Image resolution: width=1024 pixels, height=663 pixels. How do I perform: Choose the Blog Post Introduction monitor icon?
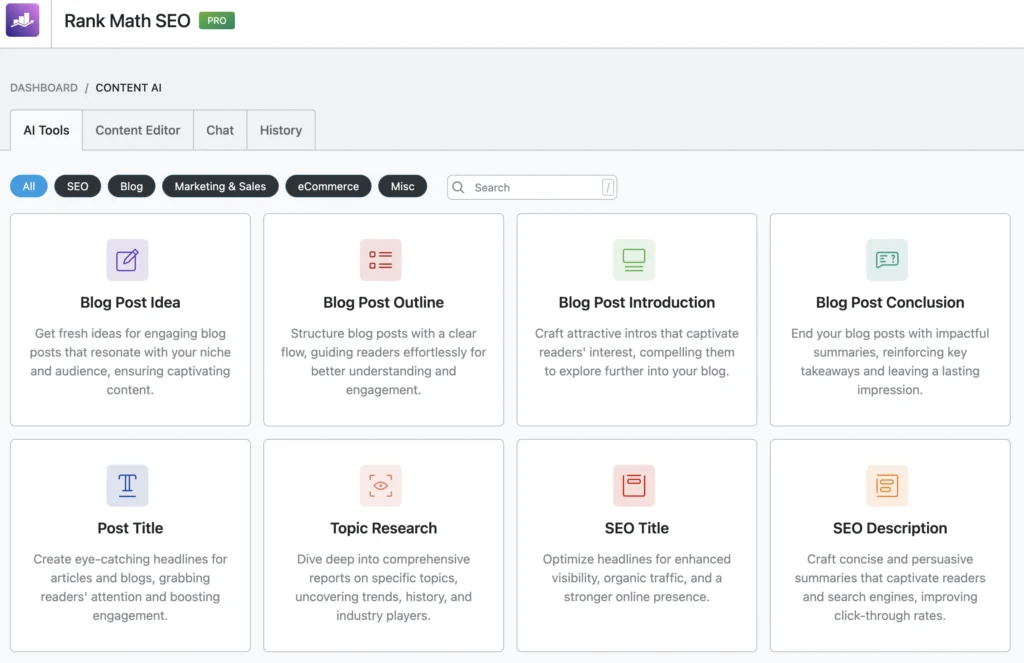[634, 260]
